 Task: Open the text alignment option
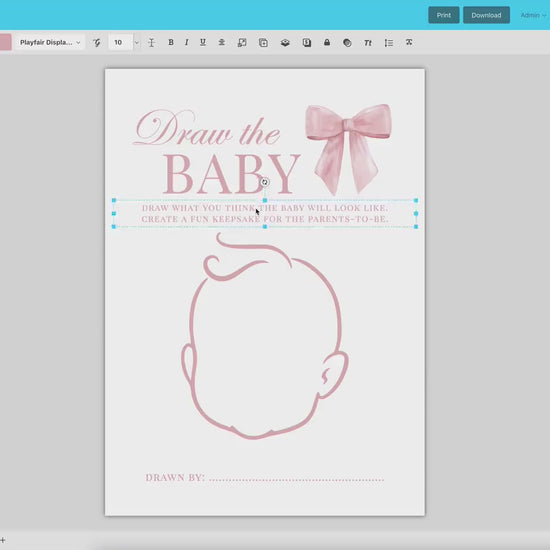tap(222, 42)
